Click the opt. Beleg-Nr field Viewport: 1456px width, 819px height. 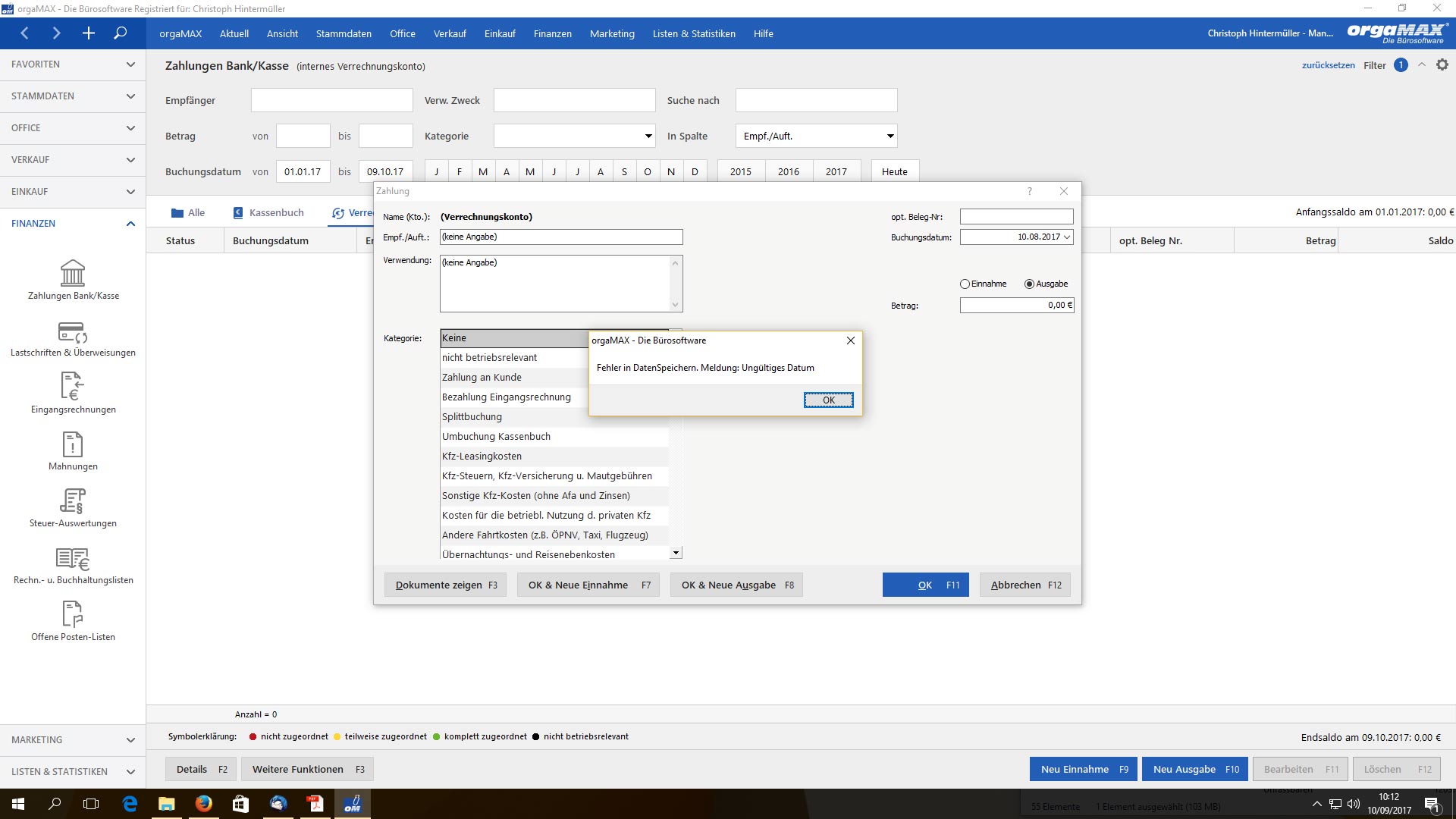coord(1017,217)
